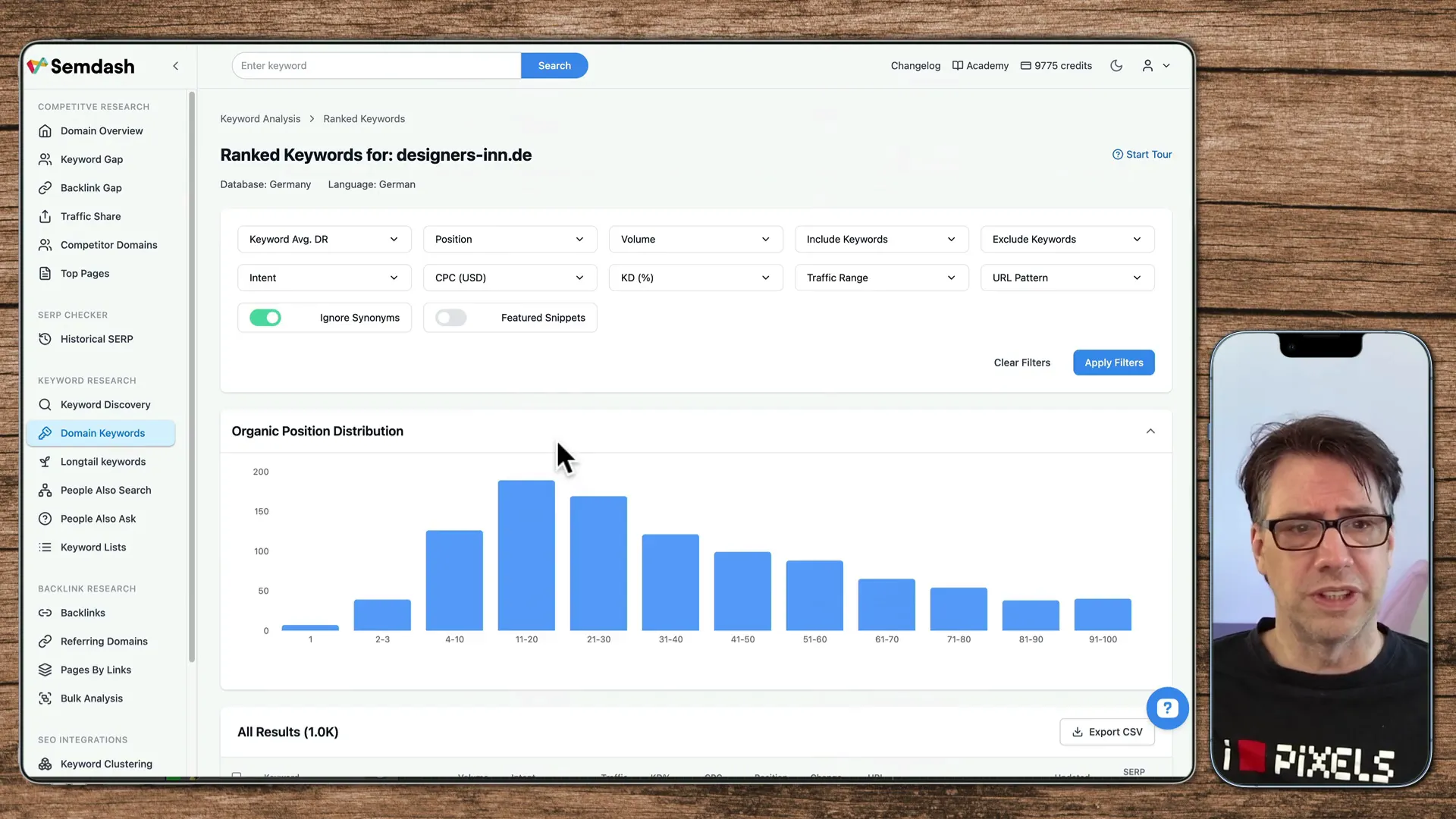
Task: Open Keyword Discovery tool
Action: pyautogui.click(x=105, y=404)
